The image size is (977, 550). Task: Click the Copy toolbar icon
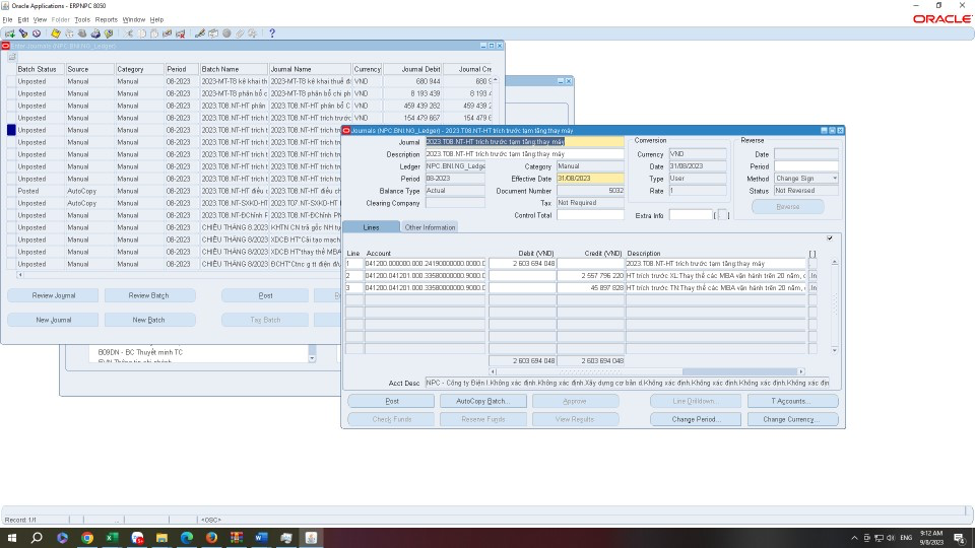(x=141, y=34)
